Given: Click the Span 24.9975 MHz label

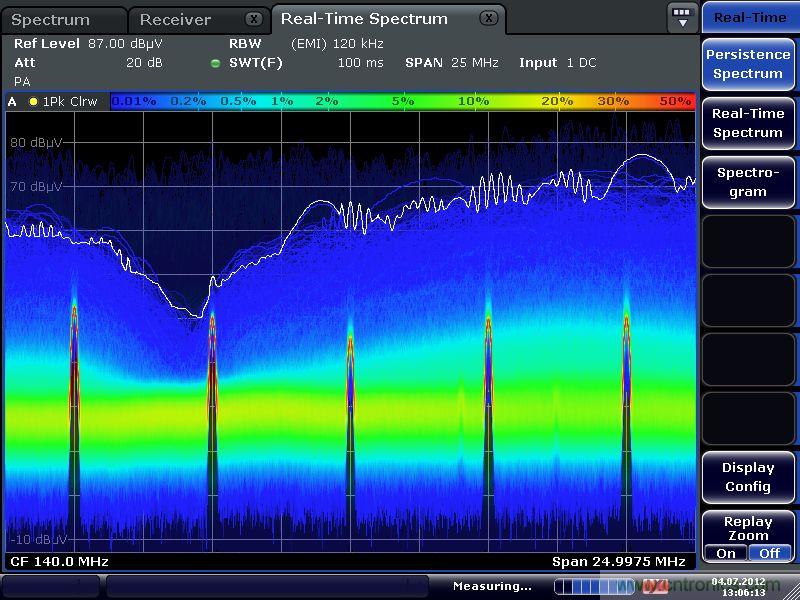Looking at the screenshot, I should pos(618,561).
